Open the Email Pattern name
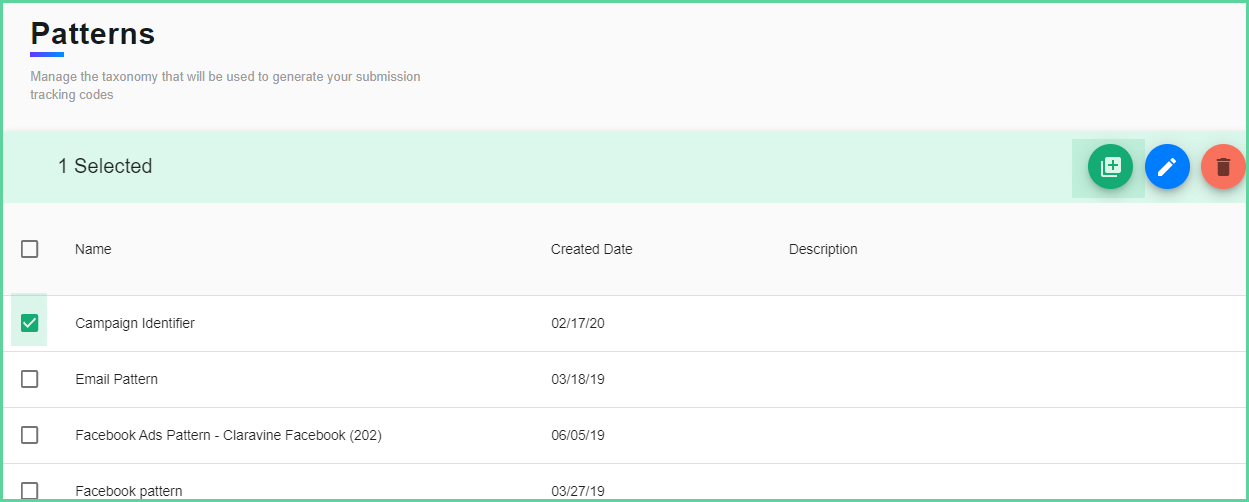Image resolution: width=1249 pixels, height=502 pixels. 117,379
